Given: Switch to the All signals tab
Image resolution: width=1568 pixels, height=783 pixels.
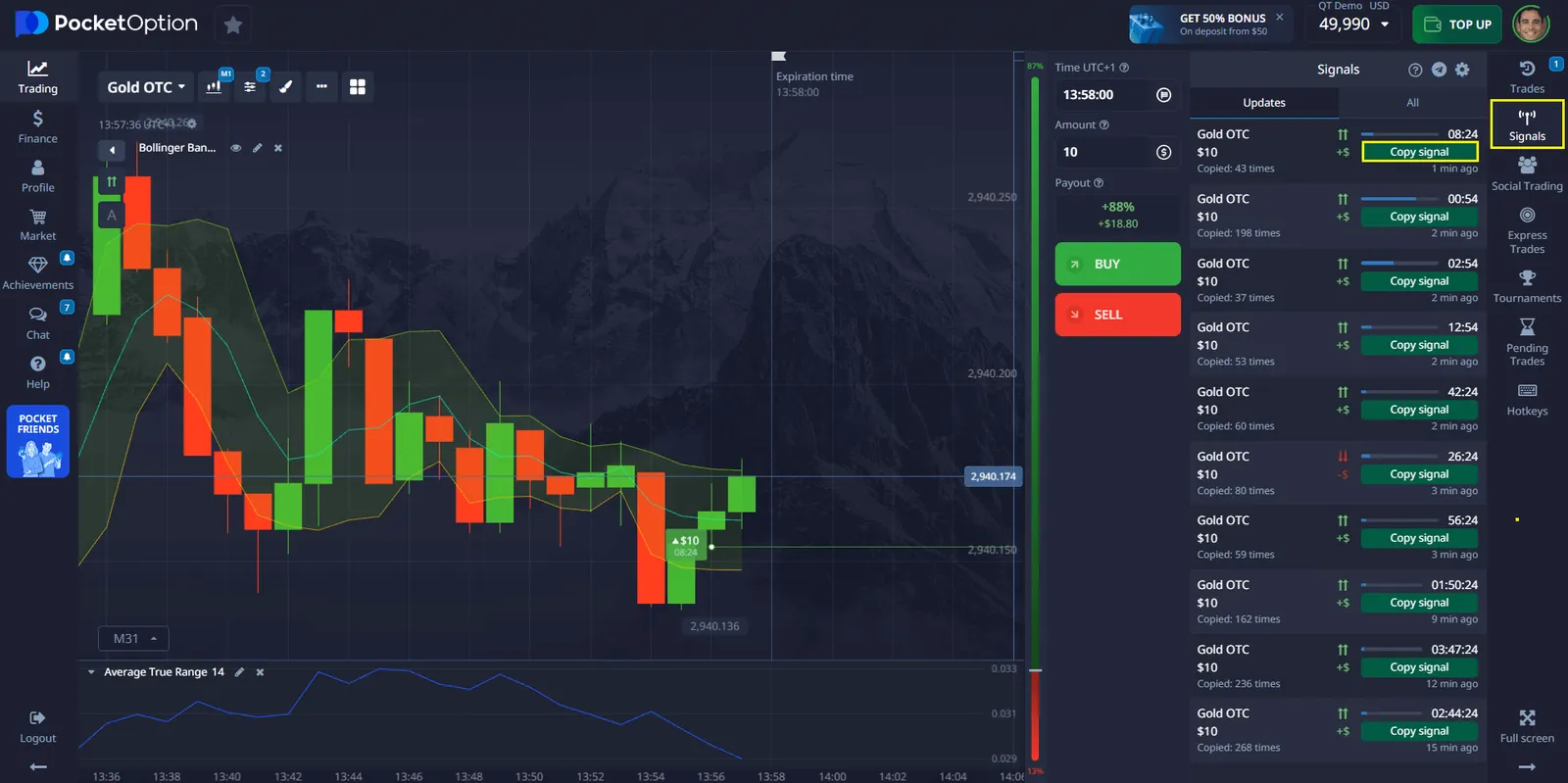Looking at the screenshot, I should pos(1412,103).
